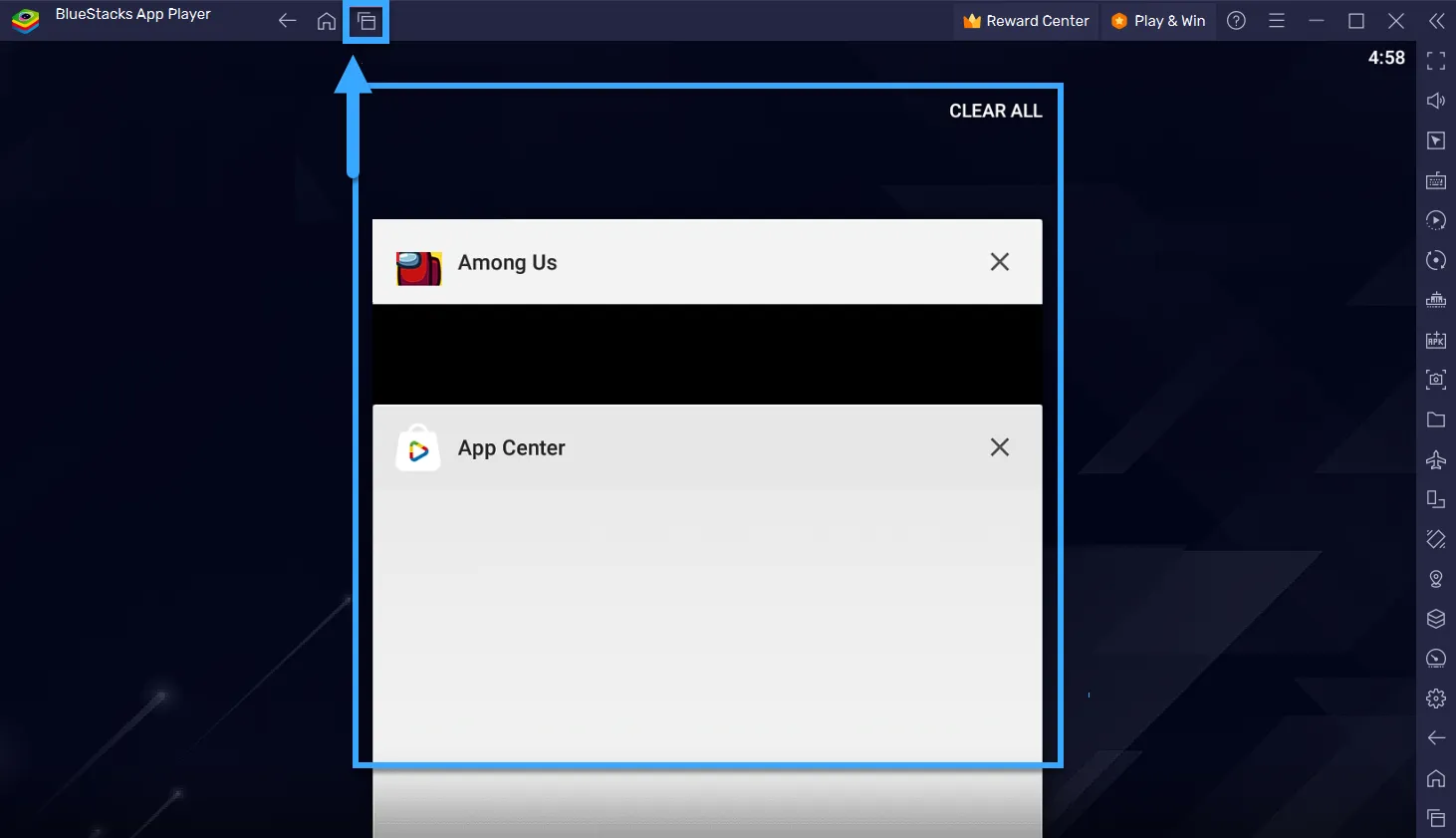
Task: Toggle the lock cursor tool
Action: coord(1436,140)
